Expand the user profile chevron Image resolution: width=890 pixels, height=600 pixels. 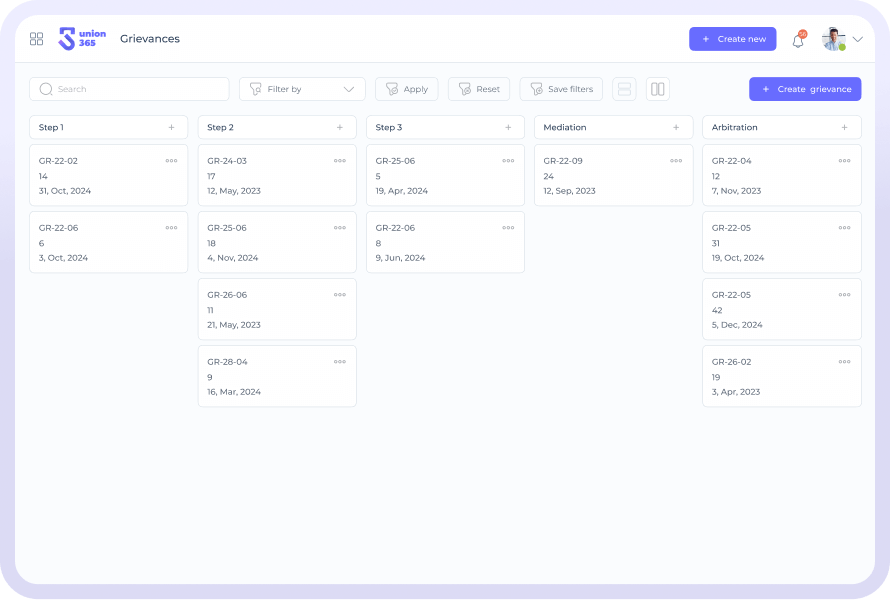857,40
